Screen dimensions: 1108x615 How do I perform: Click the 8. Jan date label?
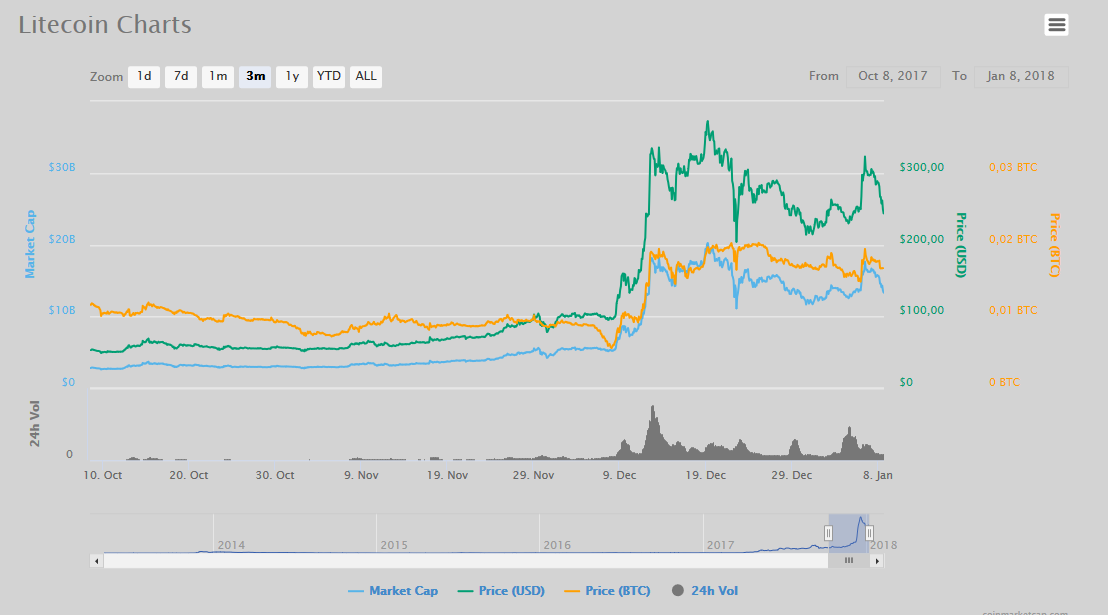pyautogui.click(x=878, y=475)
